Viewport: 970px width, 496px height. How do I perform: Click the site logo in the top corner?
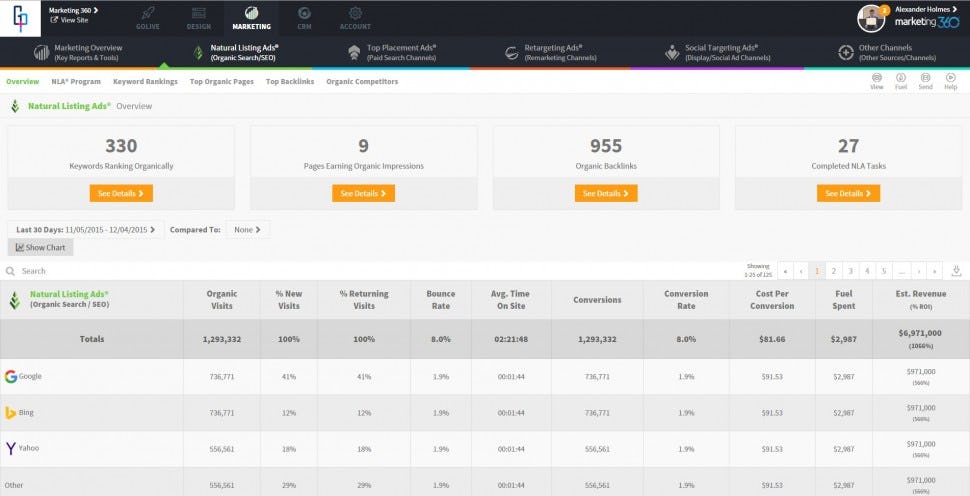(x=20, y=18)
